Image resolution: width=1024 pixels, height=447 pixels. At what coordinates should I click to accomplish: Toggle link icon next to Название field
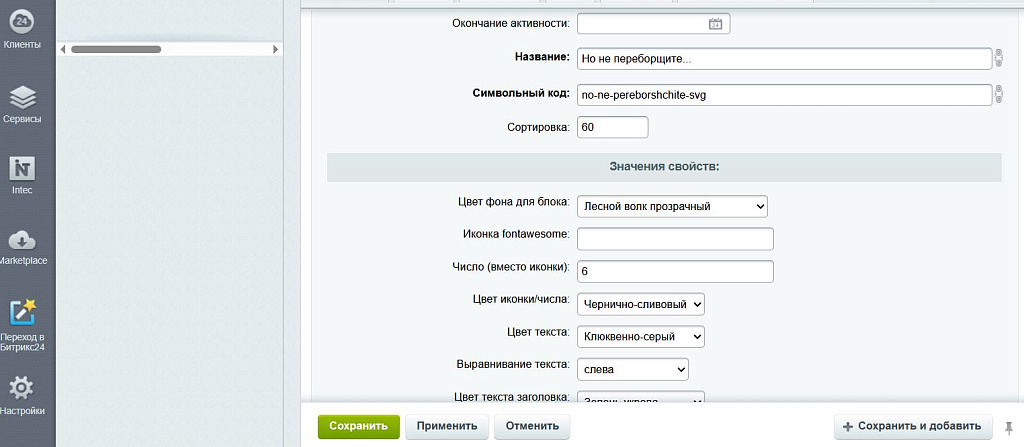coord(998,59)
